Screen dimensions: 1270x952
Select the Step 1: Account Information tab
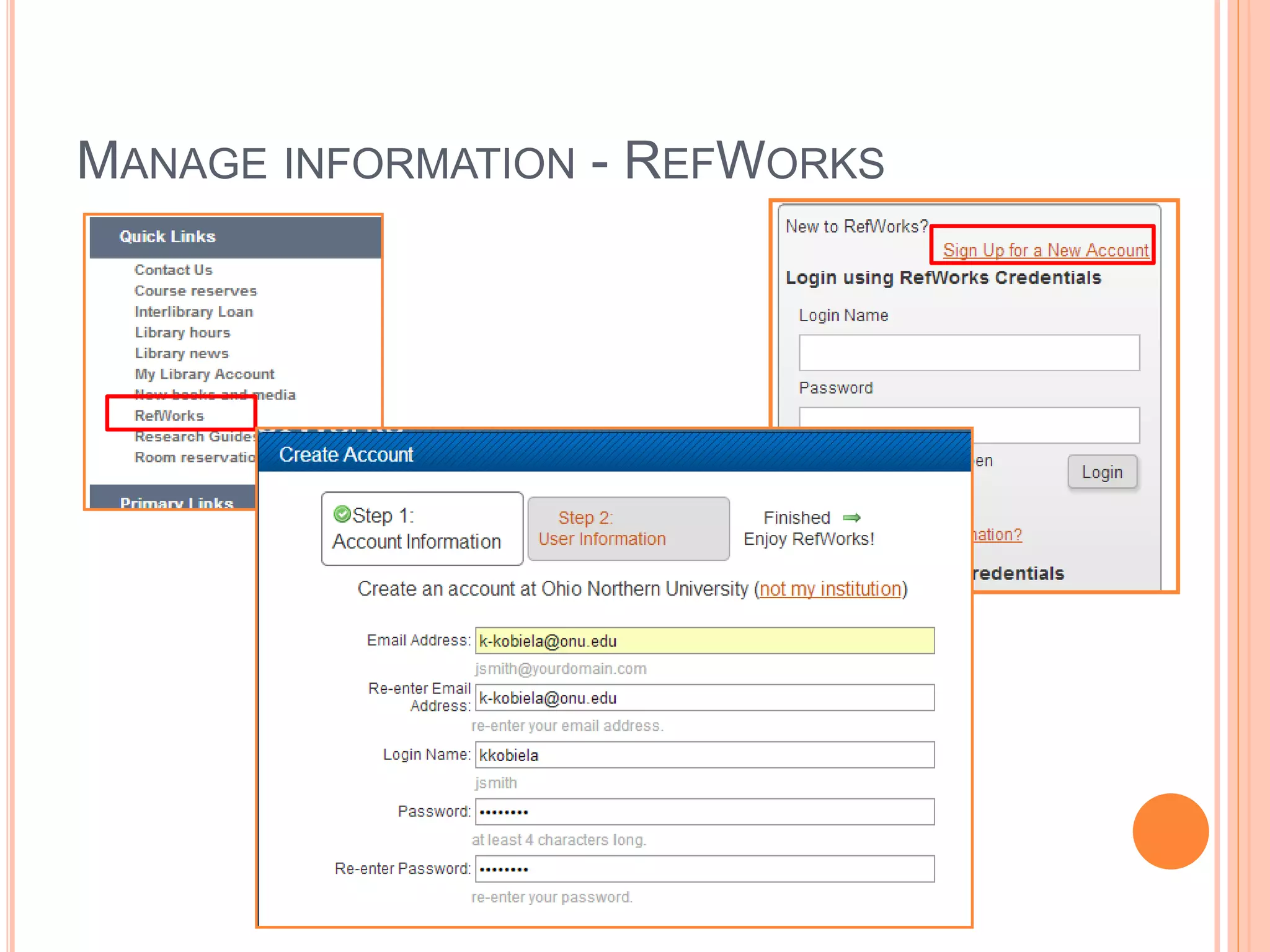tap(422, 529)
